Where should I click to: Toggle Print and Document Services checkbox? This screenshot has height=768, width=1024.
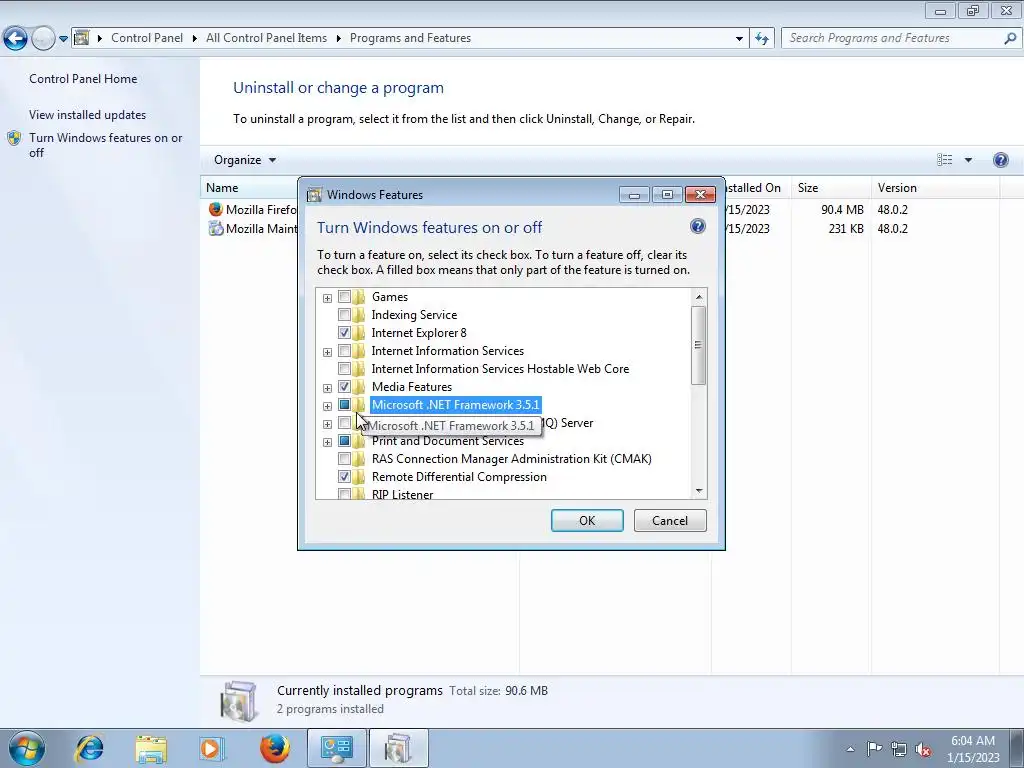(x=344, y=441)
